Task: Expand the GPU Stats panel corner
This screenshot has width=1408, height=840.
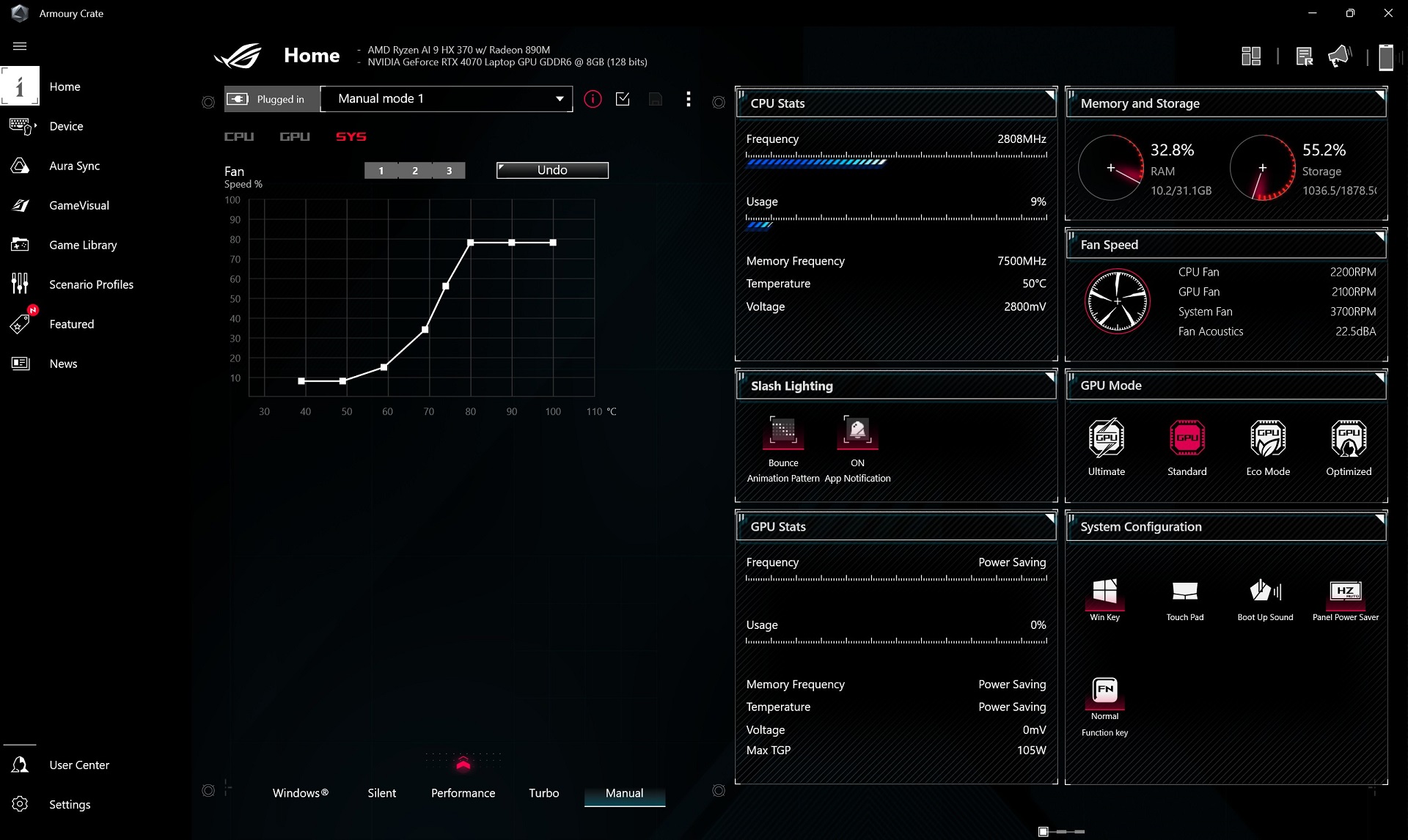Action: tap(1049, 518)
